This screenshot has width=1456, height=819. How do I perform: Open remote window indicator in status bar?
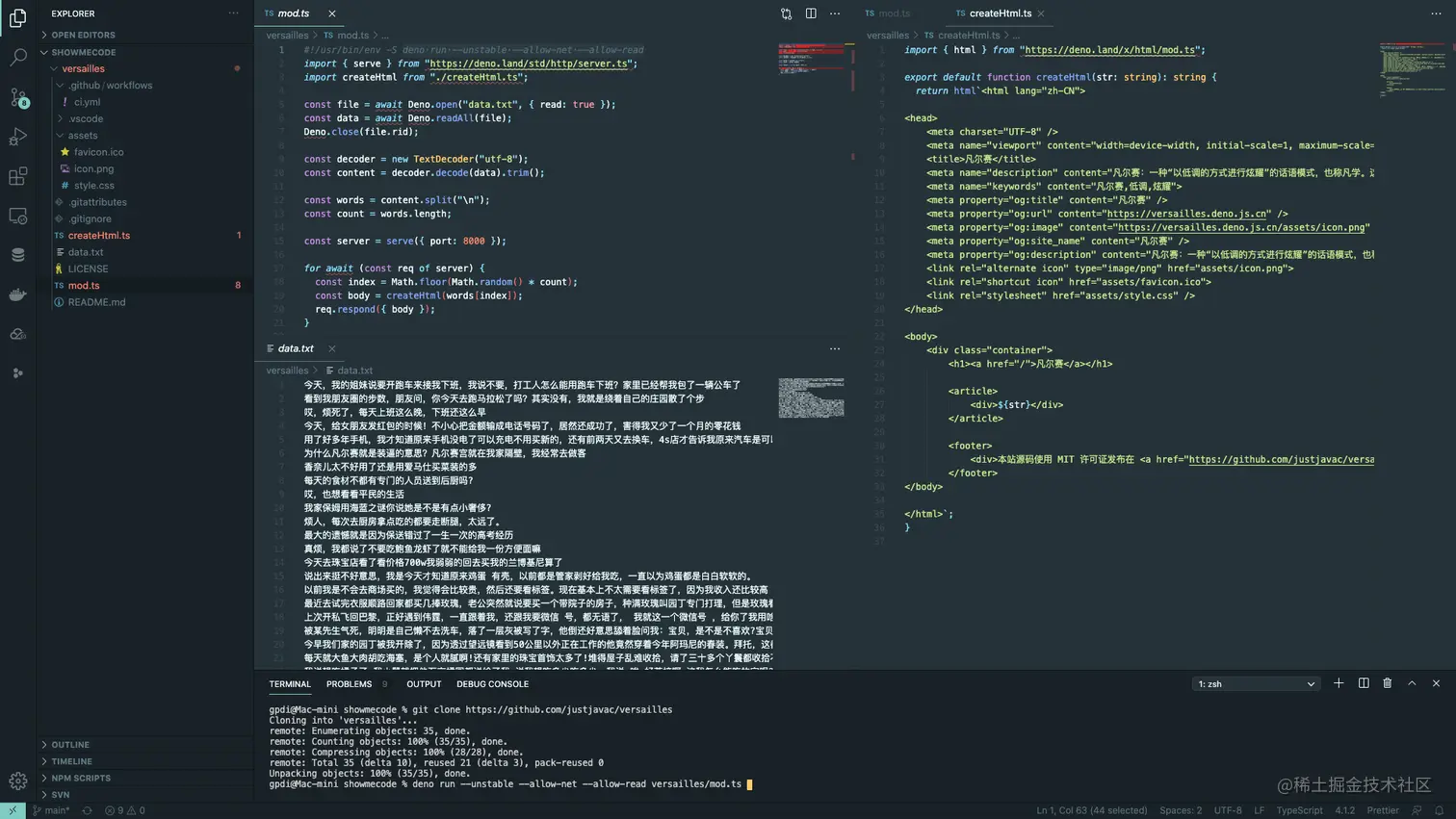pyautogui.click(x=13, y=810)
